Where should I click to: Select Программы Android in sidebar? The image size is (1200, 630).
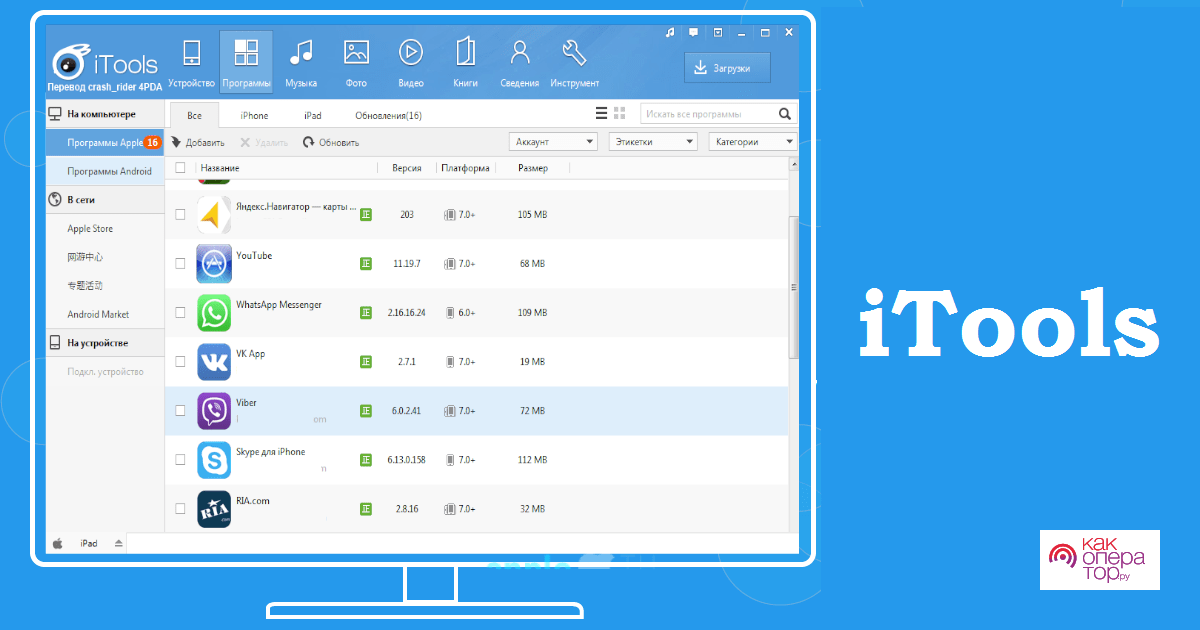109,171
